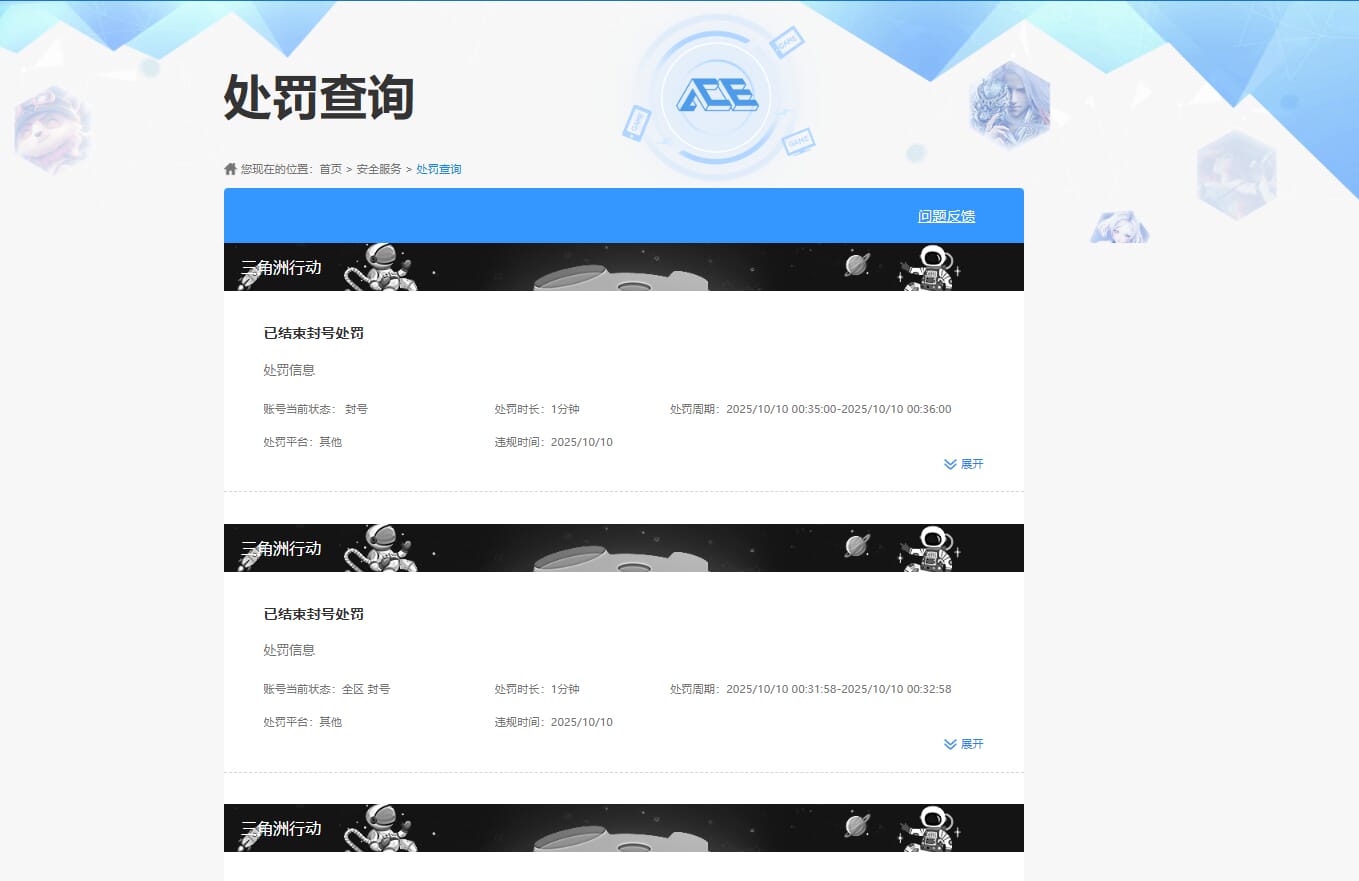Viewport: 1359px width, 881px height.
Task: Click the third 三角洲行动 banner at the bottom
Action: 283,827
